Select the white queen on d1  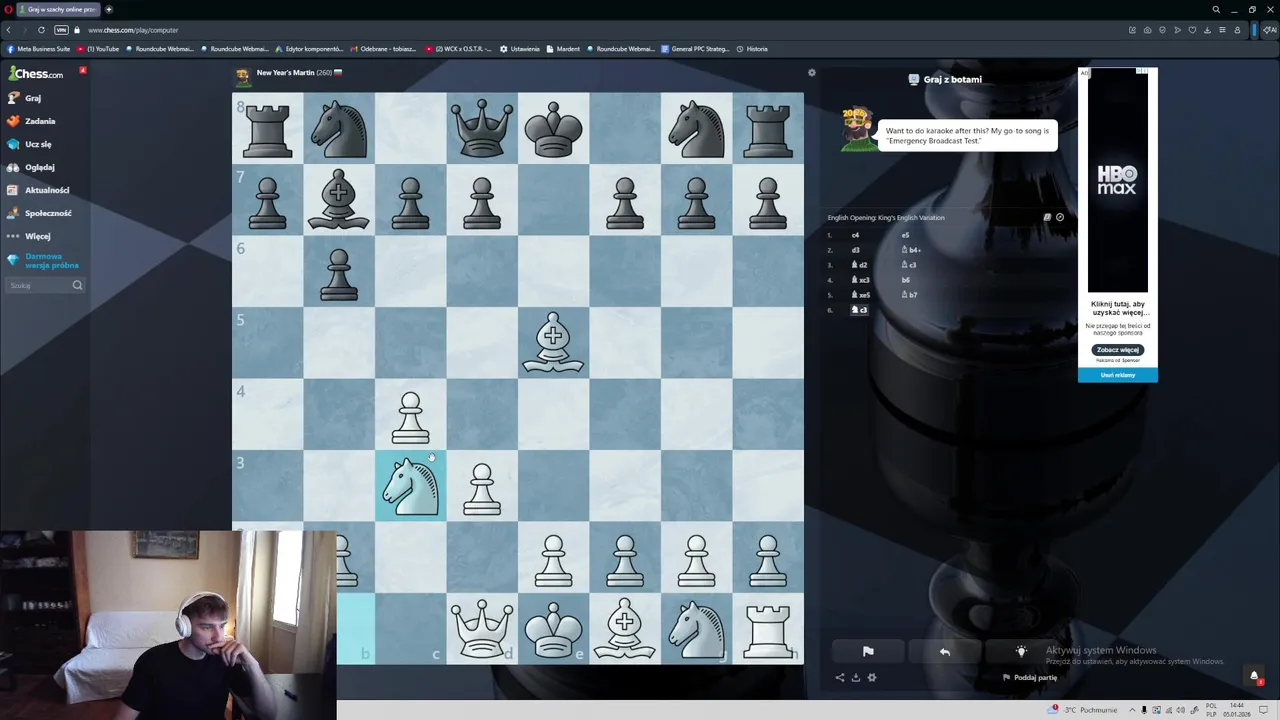pos(482,628)
